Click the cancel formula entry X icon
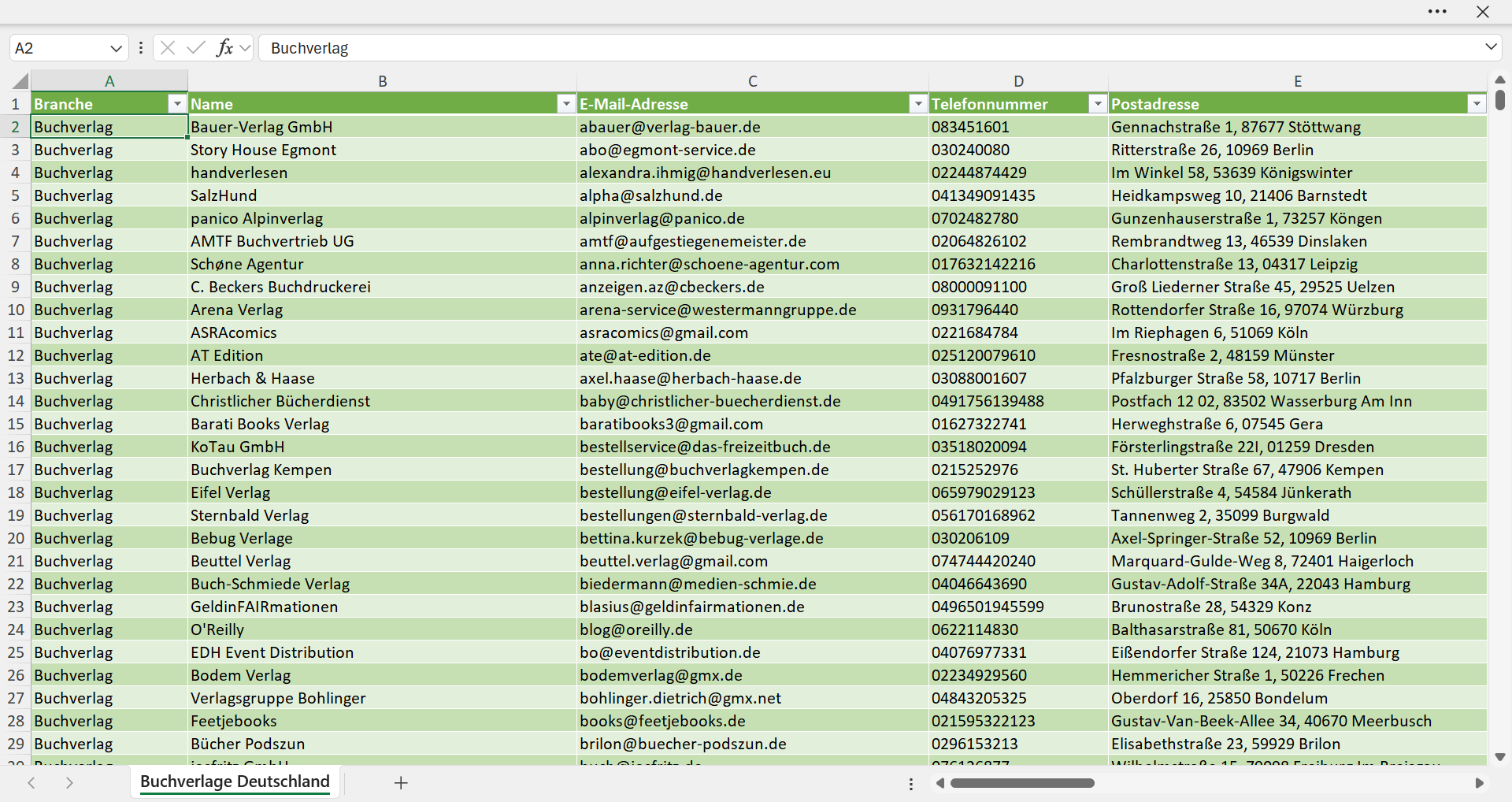The height and width of the screenshot is (802, 1512). point(167,48)
